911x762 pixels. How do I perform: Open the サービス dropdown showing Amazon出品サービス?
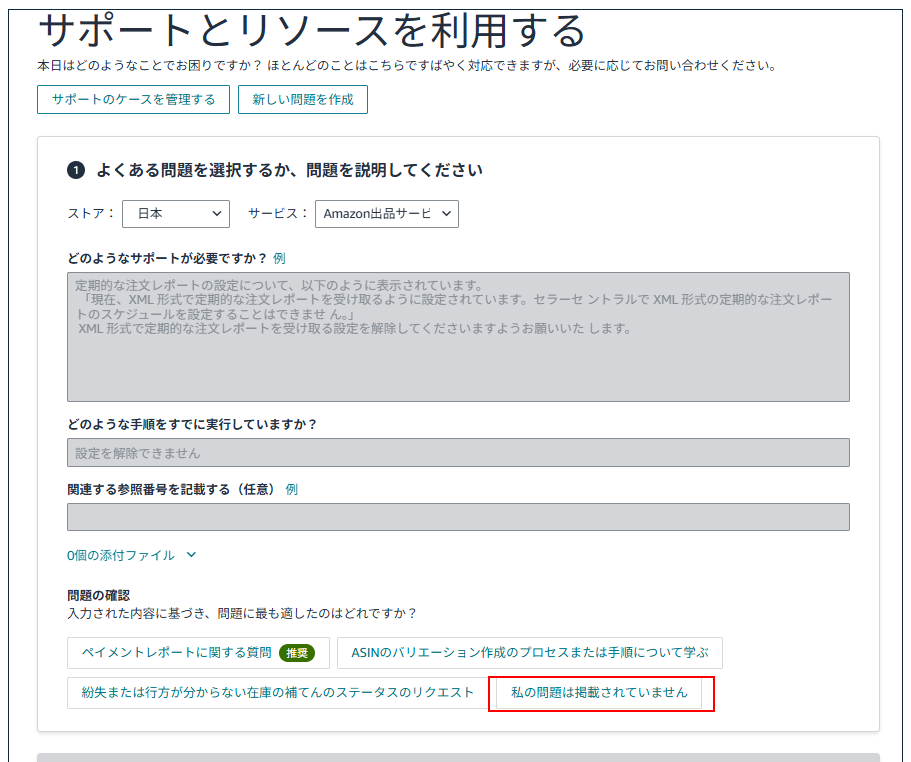tap(386, 214)
